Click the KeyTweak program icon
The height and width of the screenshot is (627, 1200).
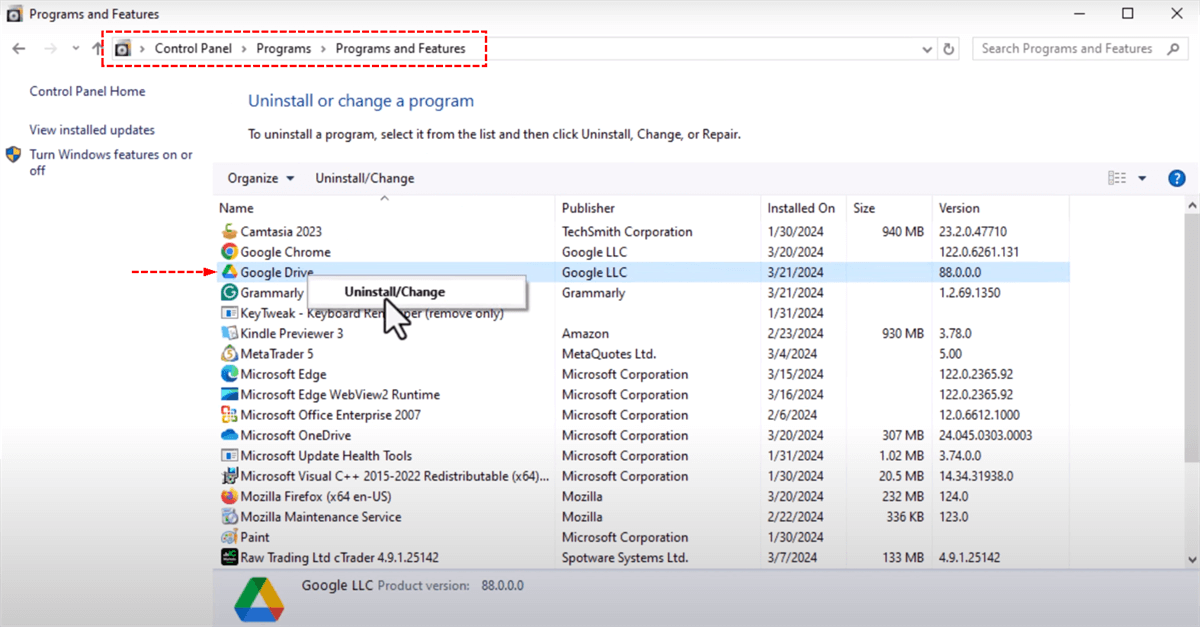click(229, 313)
